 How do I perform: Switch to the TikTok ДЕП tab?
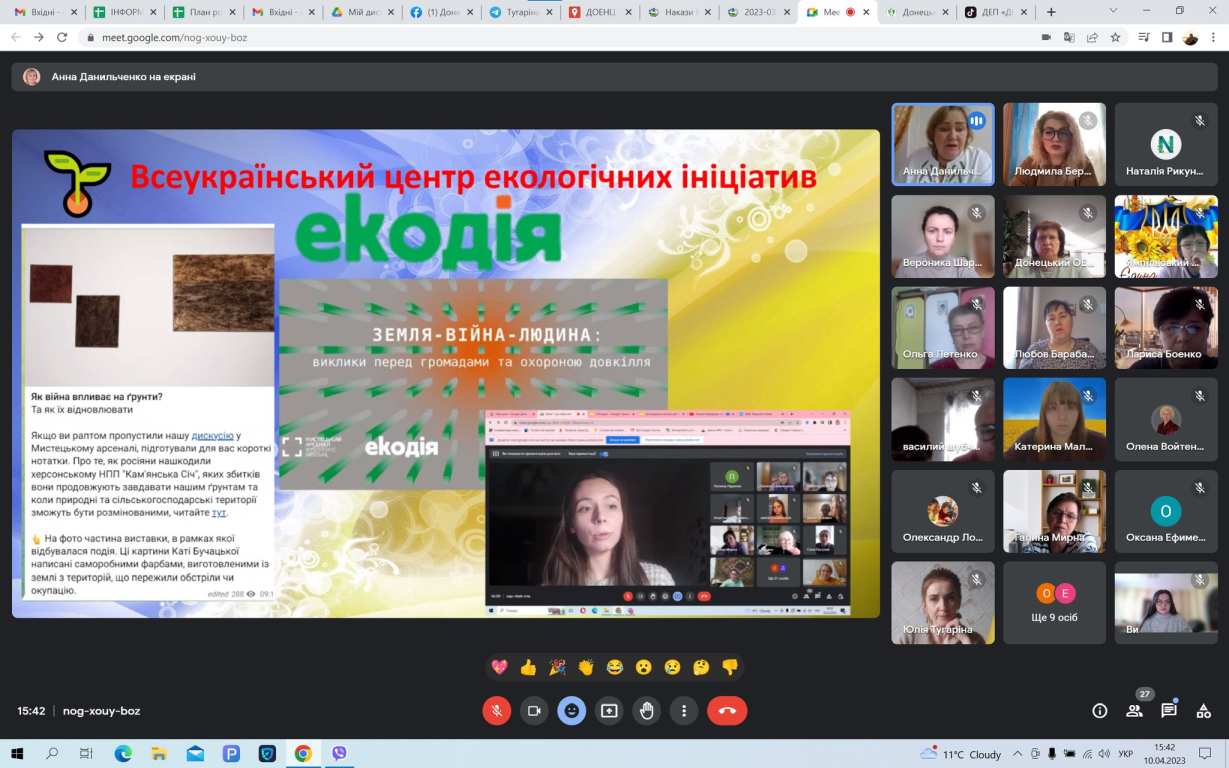[998, 12]
